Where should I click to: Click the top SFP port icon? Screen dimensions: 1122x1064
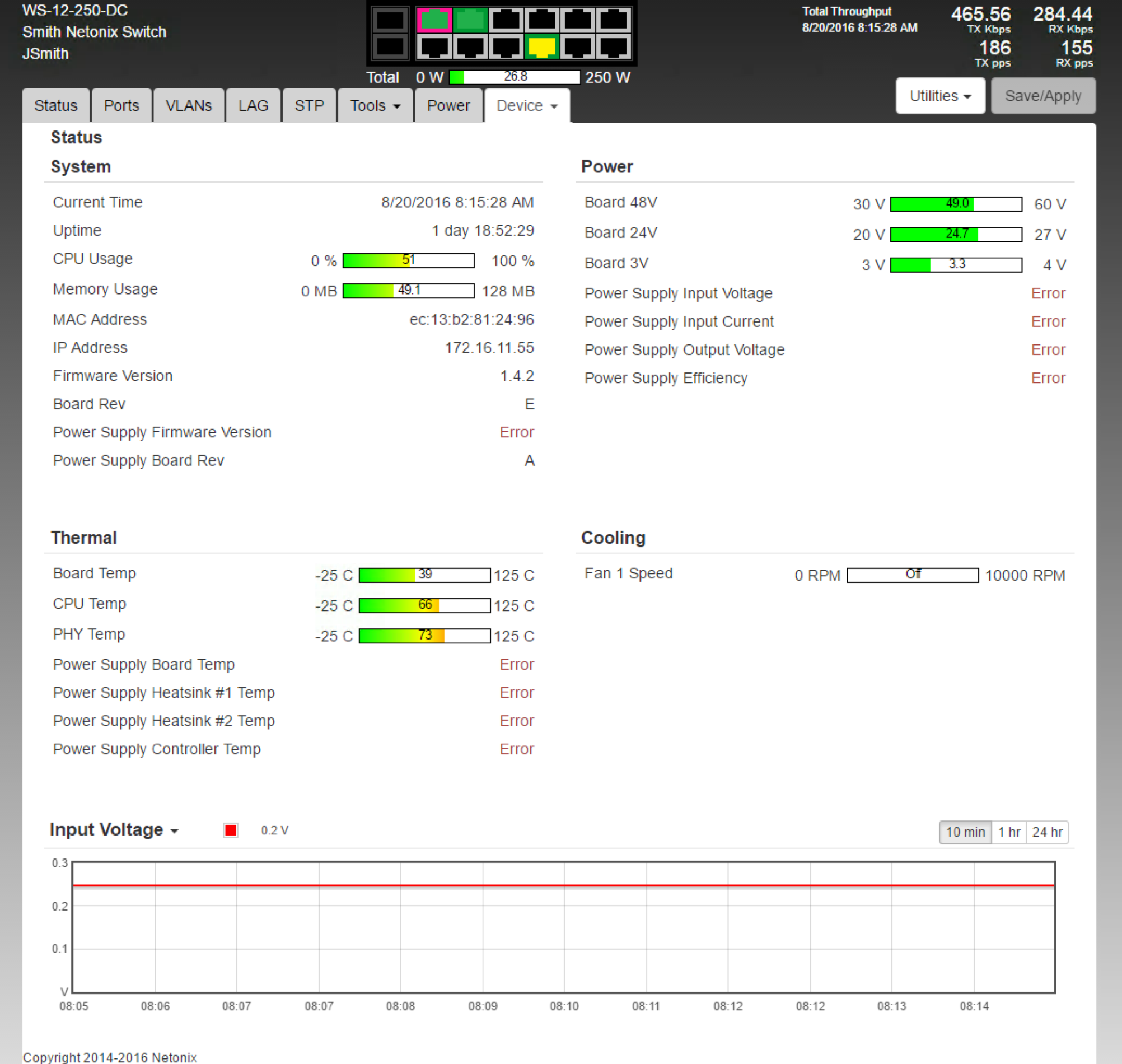tap(390, 20)
